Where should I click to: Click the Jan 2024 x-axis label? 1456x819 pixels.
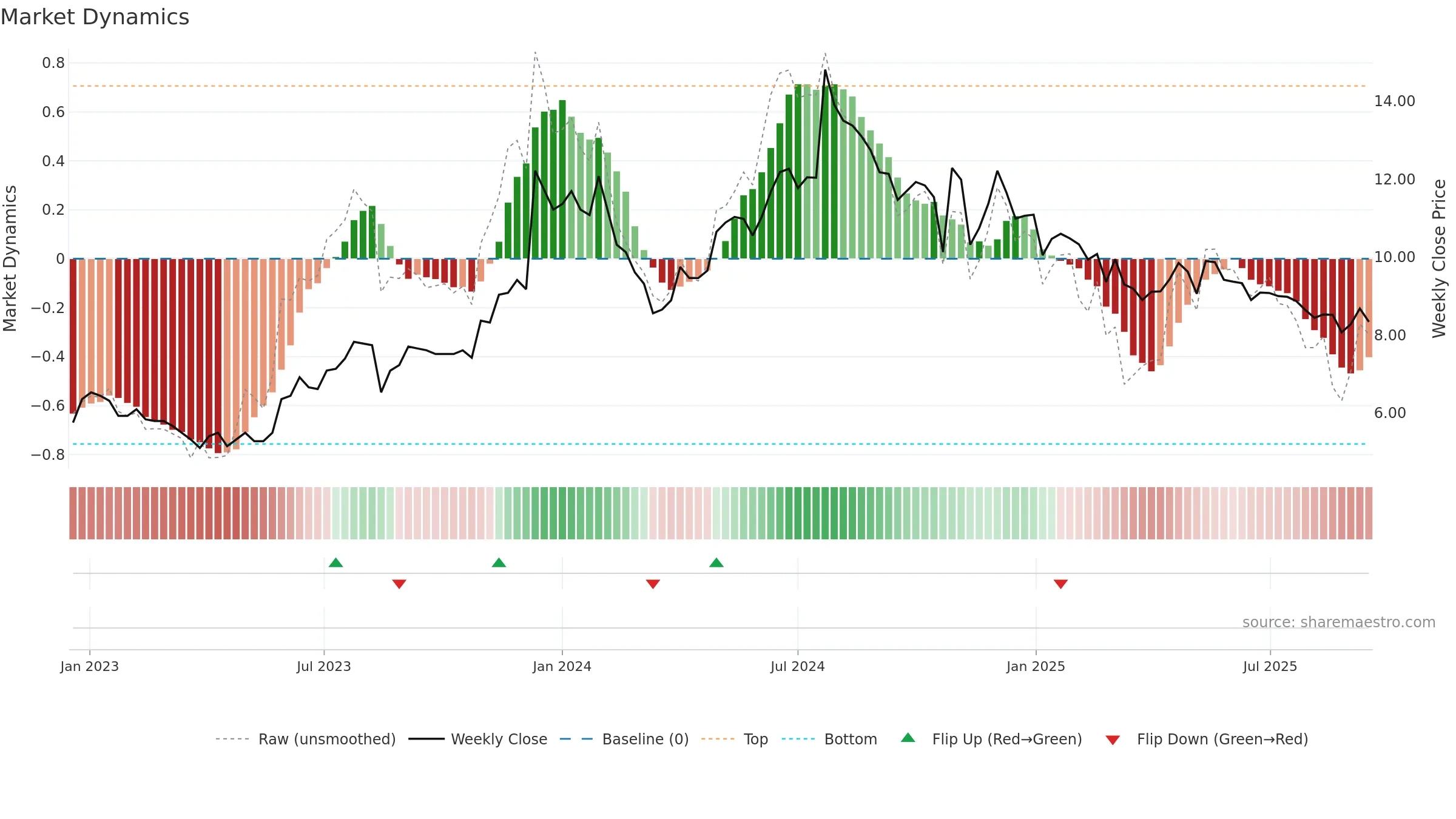click(x=562, y=666)
